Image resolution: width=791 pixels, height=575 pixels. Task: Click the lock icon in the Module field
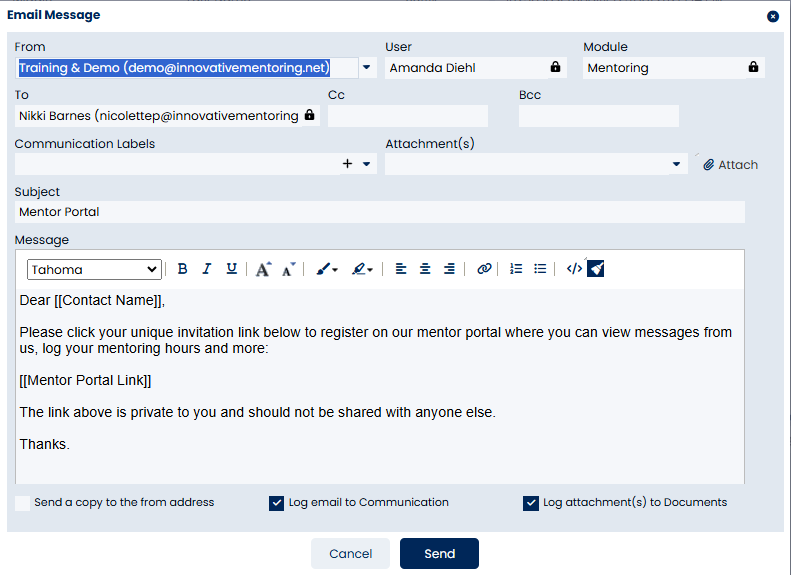click(x=753, y=67)
